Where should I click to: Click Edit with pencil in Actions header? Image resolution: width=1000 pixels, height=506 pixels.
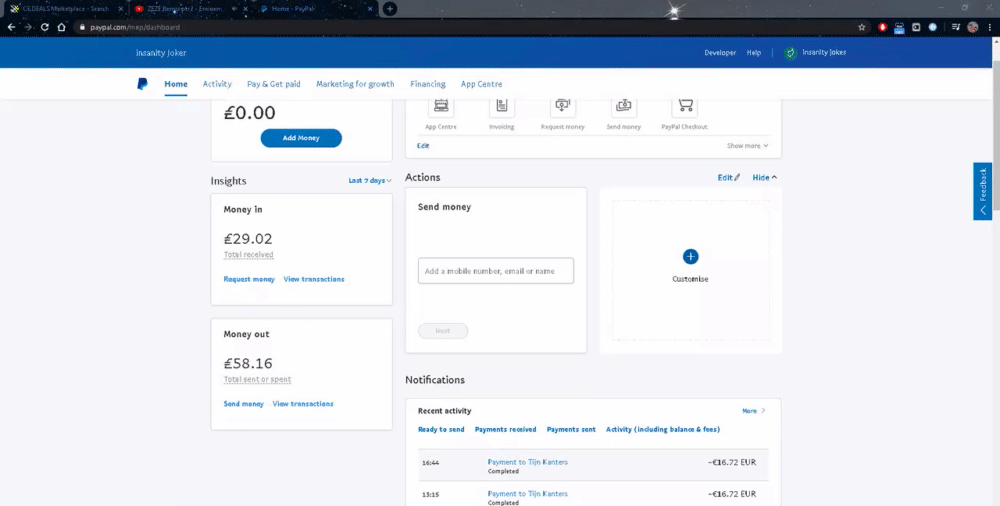pos(729,177)
